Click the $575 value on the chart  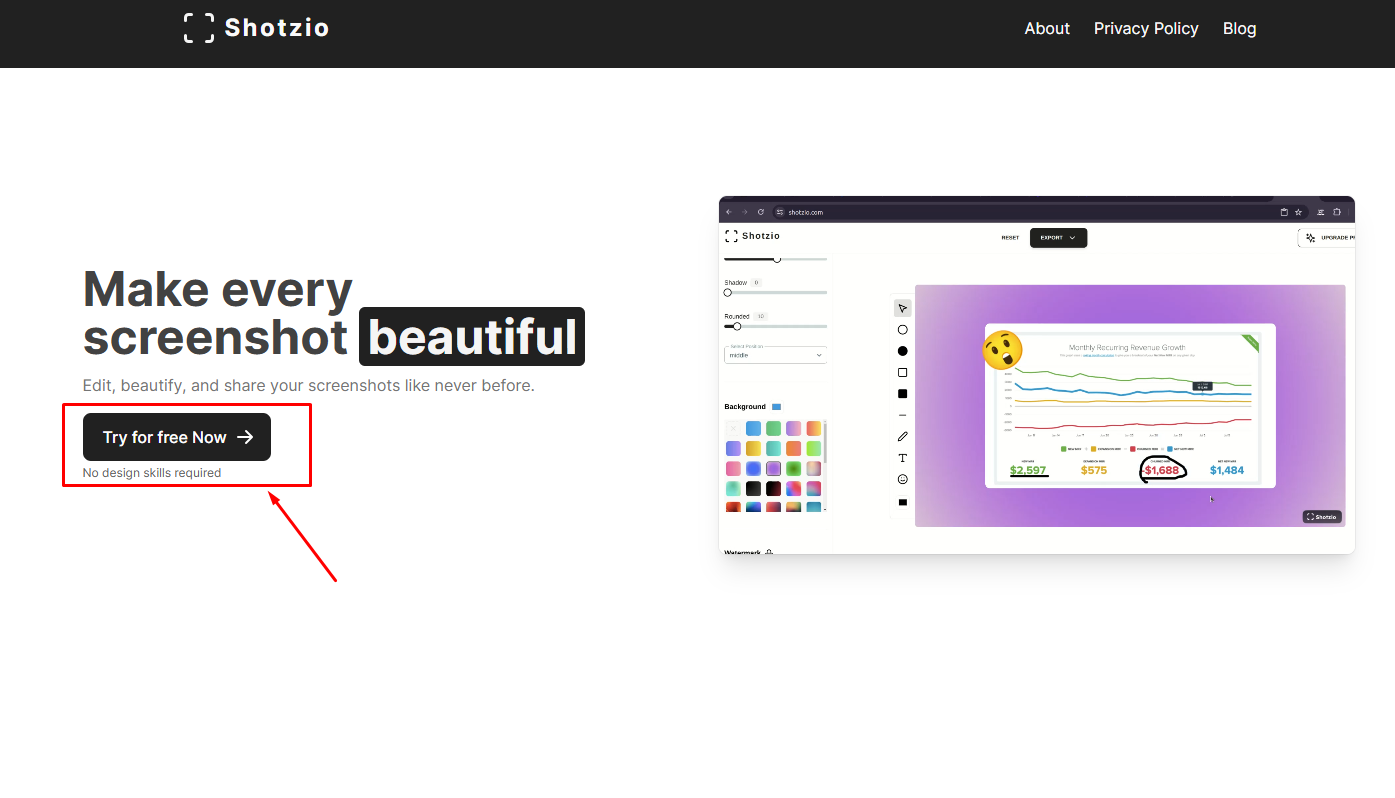tap(1094, 470)
